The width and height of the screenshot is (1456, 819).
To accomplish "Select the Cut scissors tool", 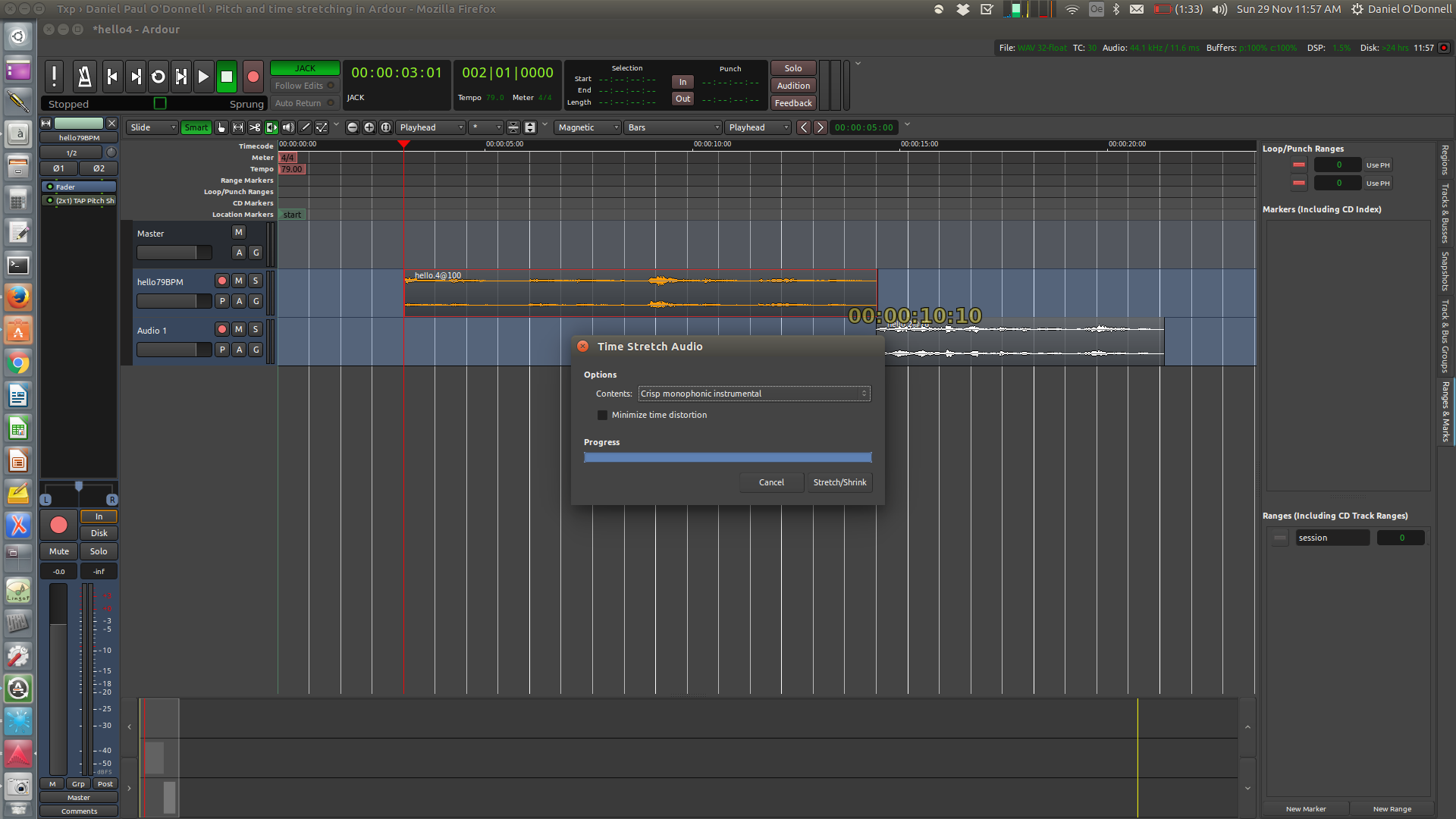I will click(x=255, y=127).
